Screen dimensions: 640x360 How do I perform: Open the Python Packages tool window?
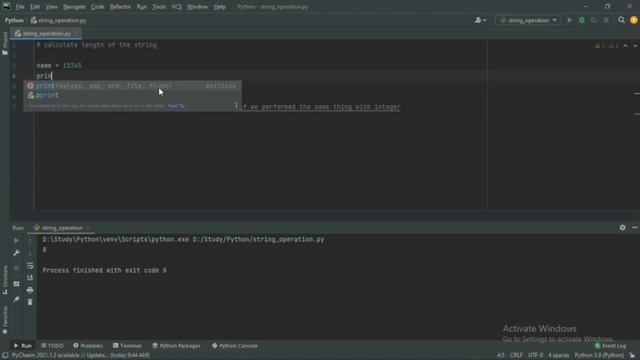176,346
